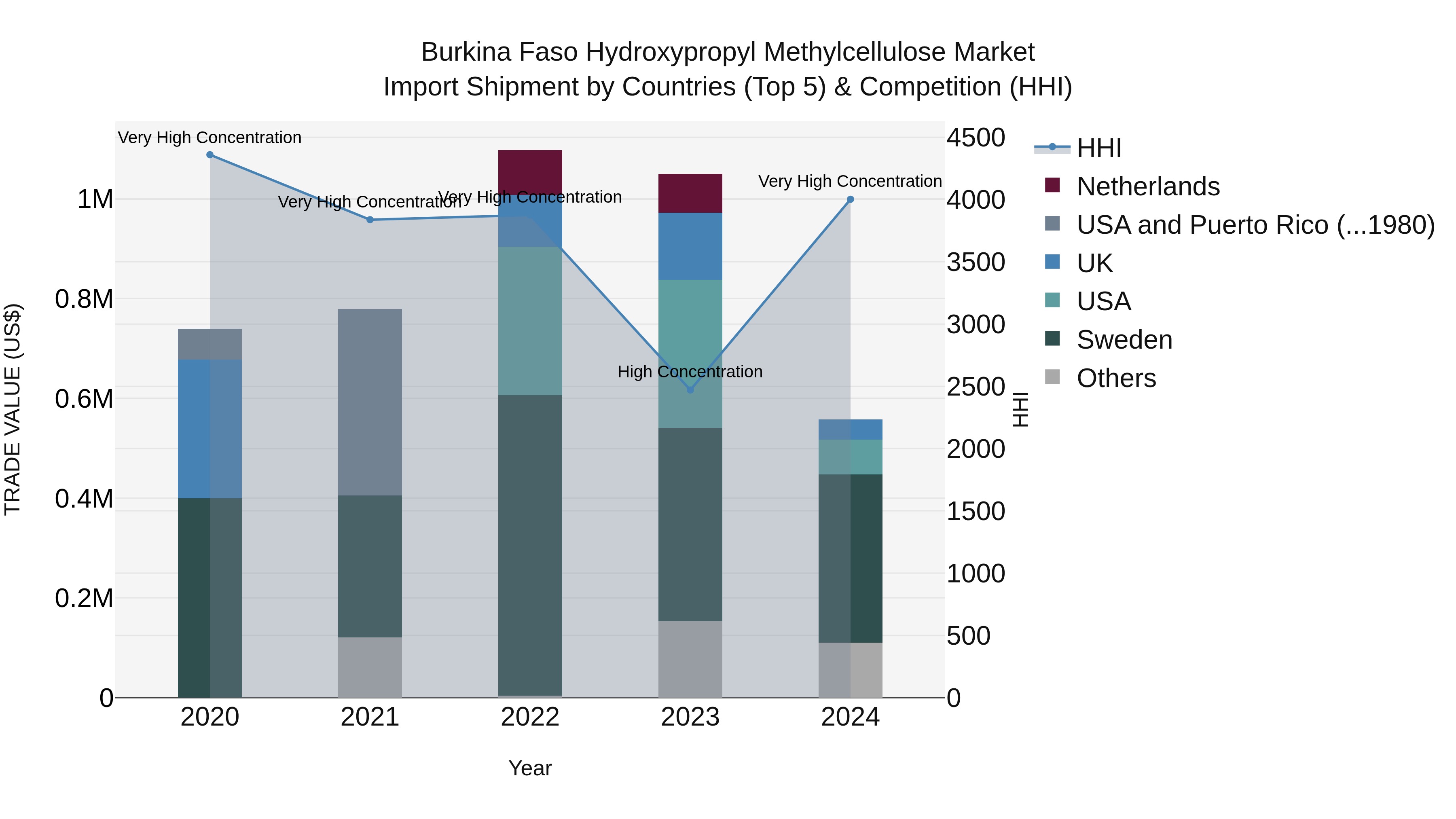Click the 4500 HHI axis tick label

tap(976, 138)
